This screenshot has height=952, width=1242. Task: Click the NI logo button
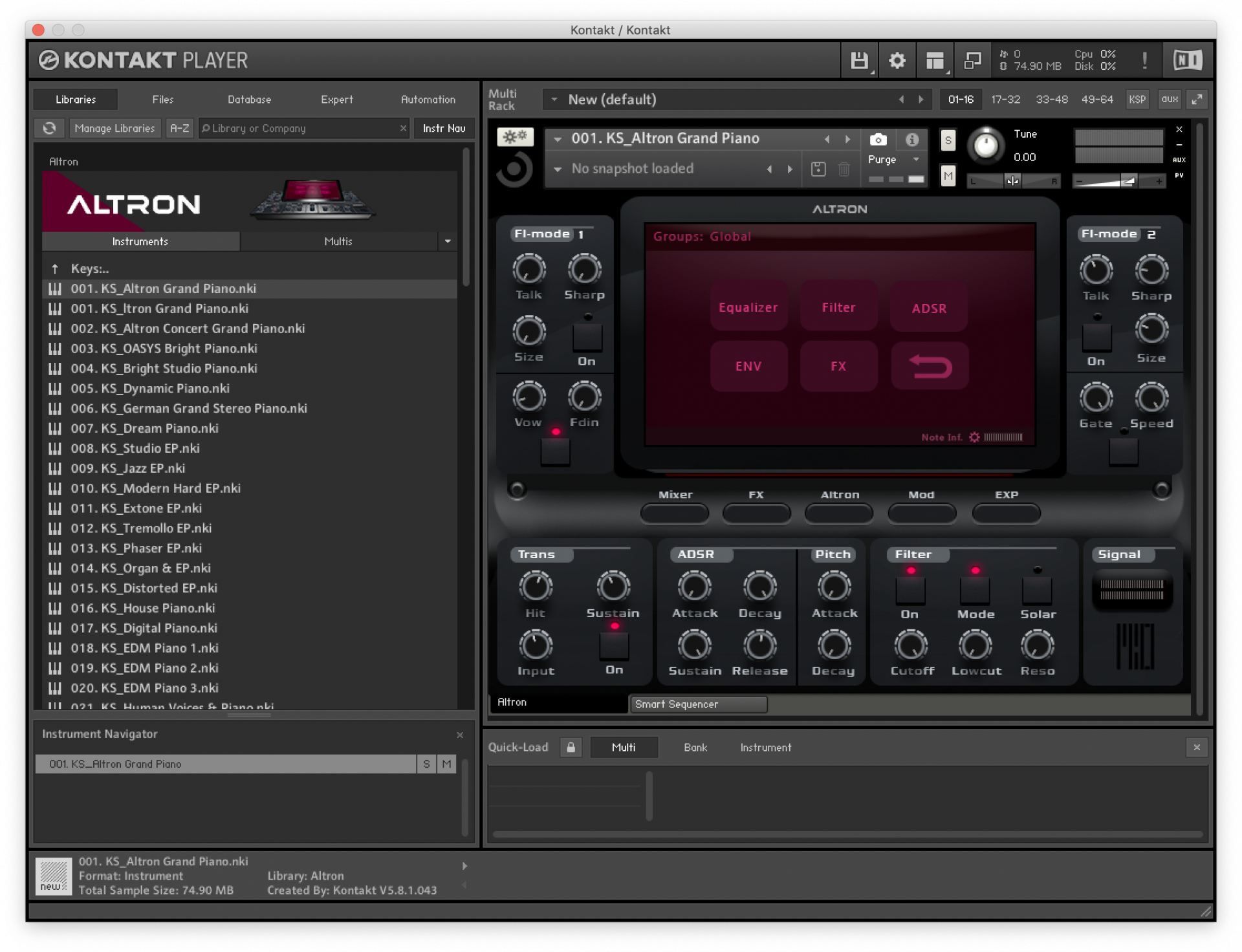click(1188, 60)
